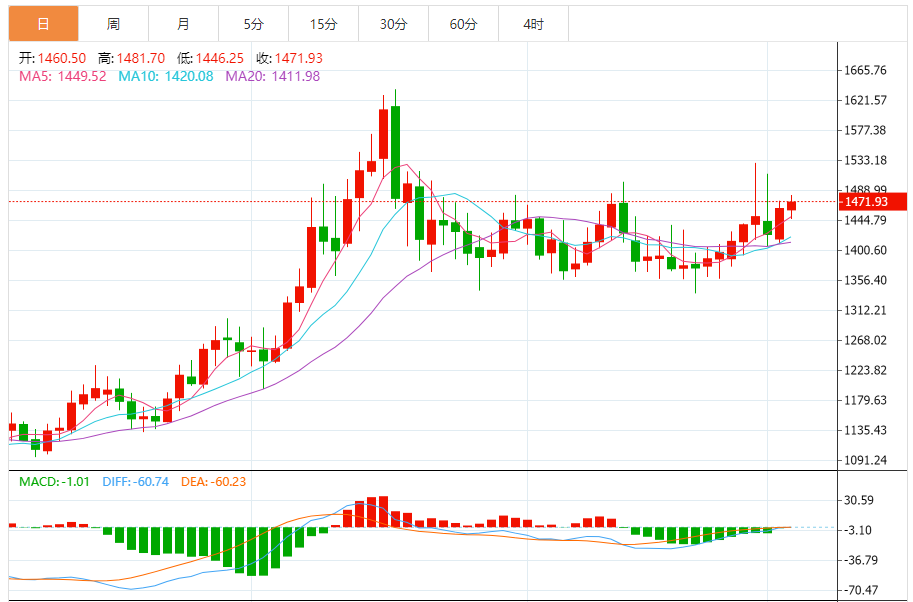The width and height of the screenshot is (913, 602).
Task: Click the 1665.76 price axis label
Action: [x=865, y=70]
